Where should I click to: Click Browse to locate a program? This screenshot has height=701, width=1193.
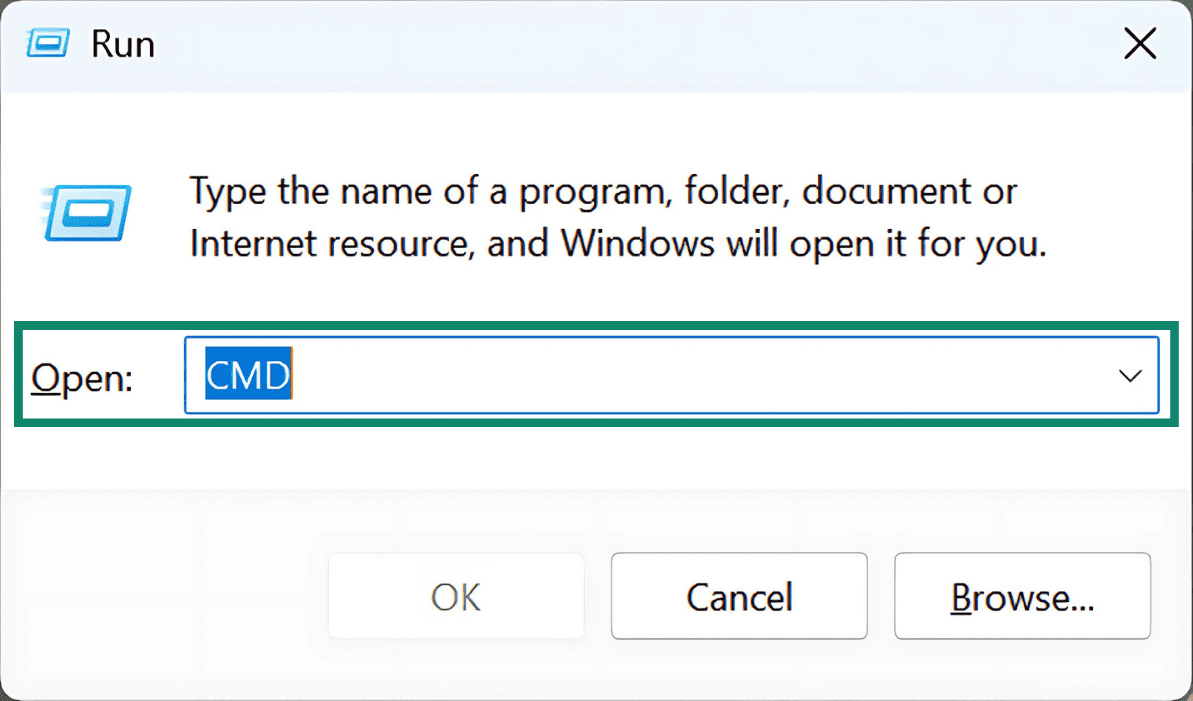pyautogui.click(x=1021, y=596)
